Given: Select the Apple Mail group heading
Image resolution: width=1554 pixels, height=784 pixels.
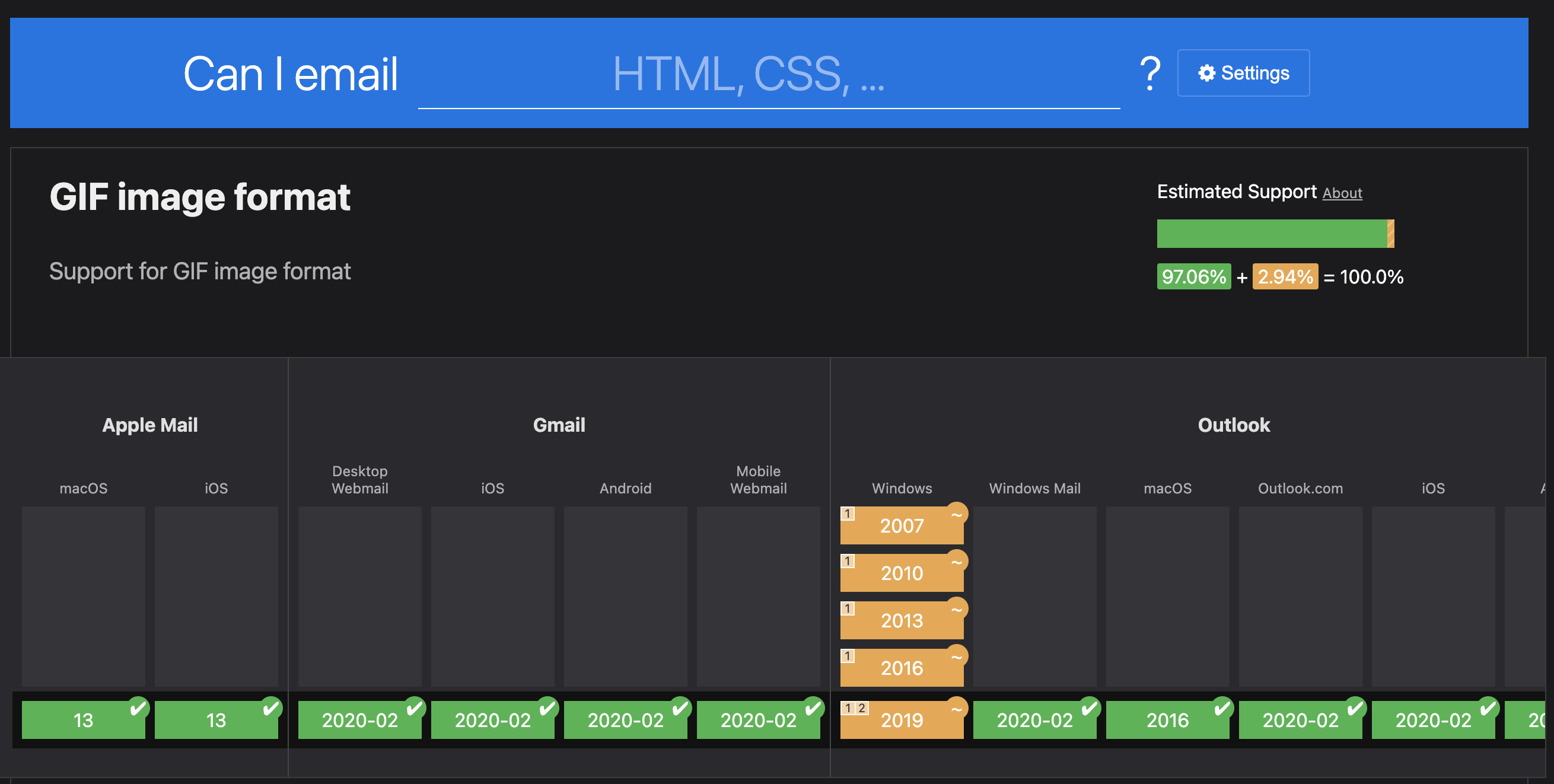Looking at the screenshot, I should pyautogui.click(x=149, y=425).
